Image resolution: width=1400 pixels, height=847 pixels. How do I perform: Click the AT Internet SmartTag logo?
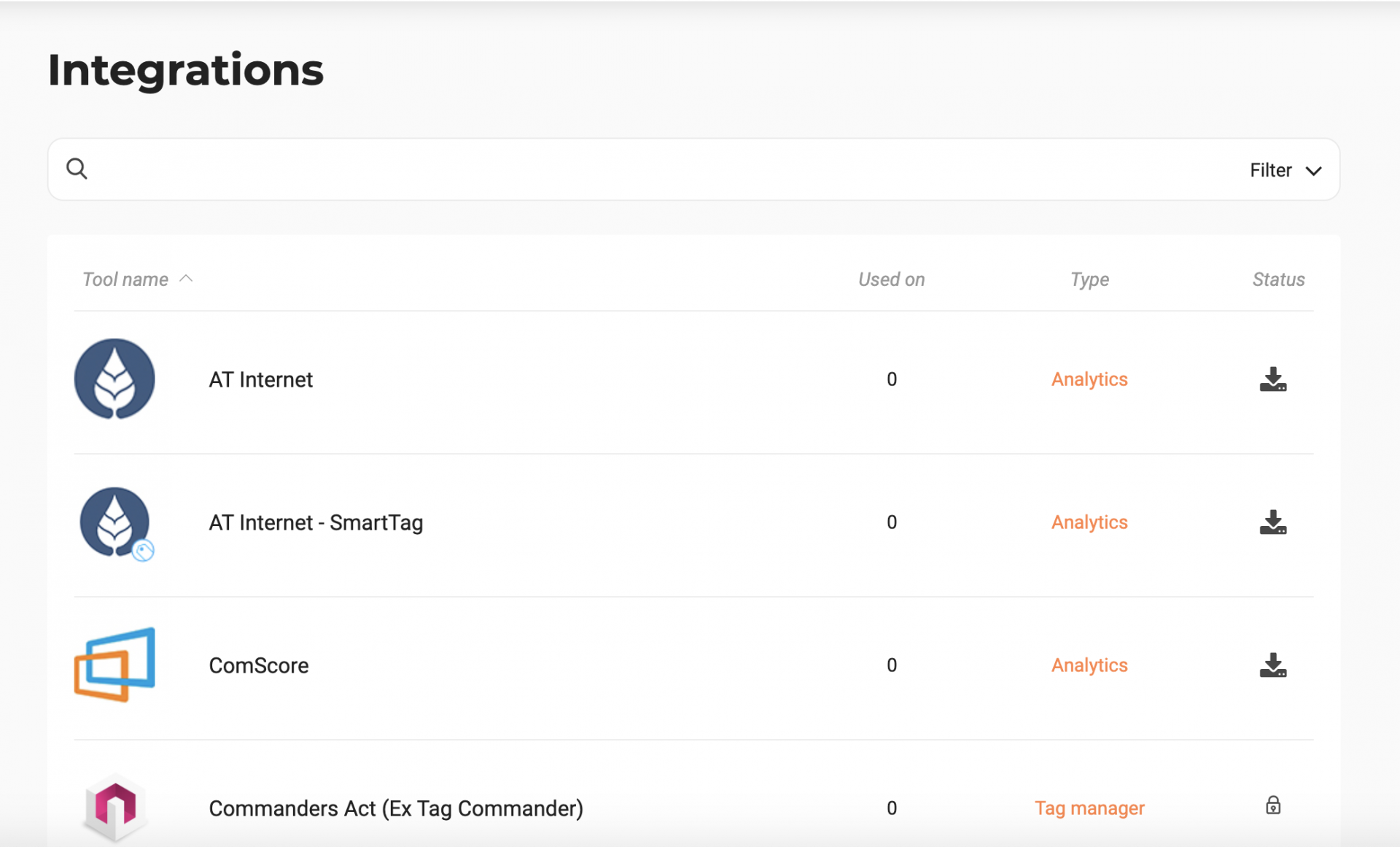click(114, 522)
